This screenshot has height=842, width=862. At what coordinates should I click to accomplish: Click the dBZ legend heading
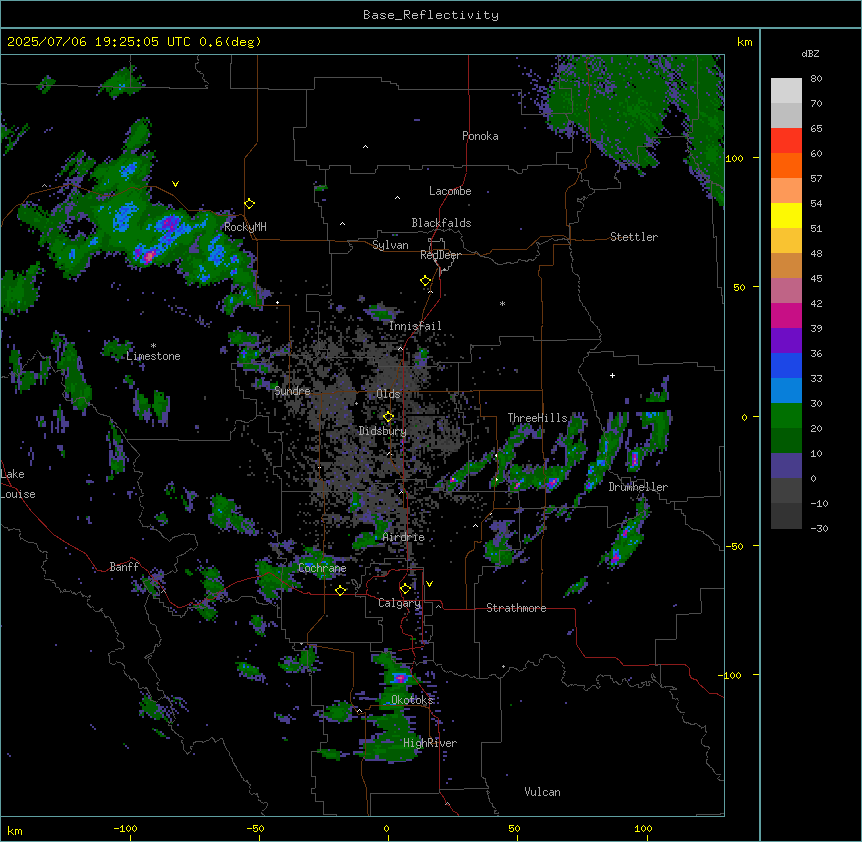click(810, 53)
